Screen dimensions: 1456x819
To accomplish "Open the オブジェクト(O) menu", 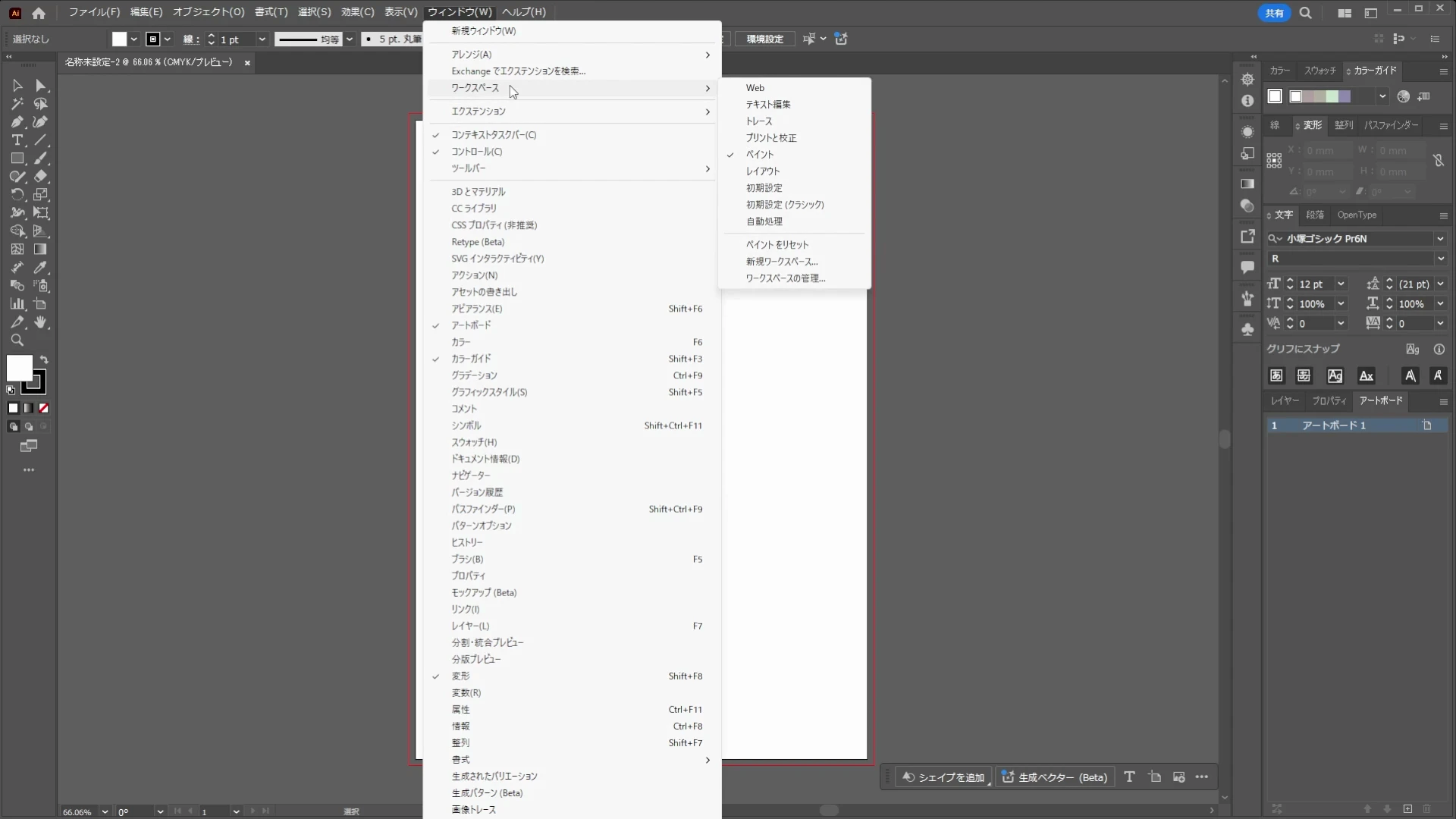I will tap(209, 12).
